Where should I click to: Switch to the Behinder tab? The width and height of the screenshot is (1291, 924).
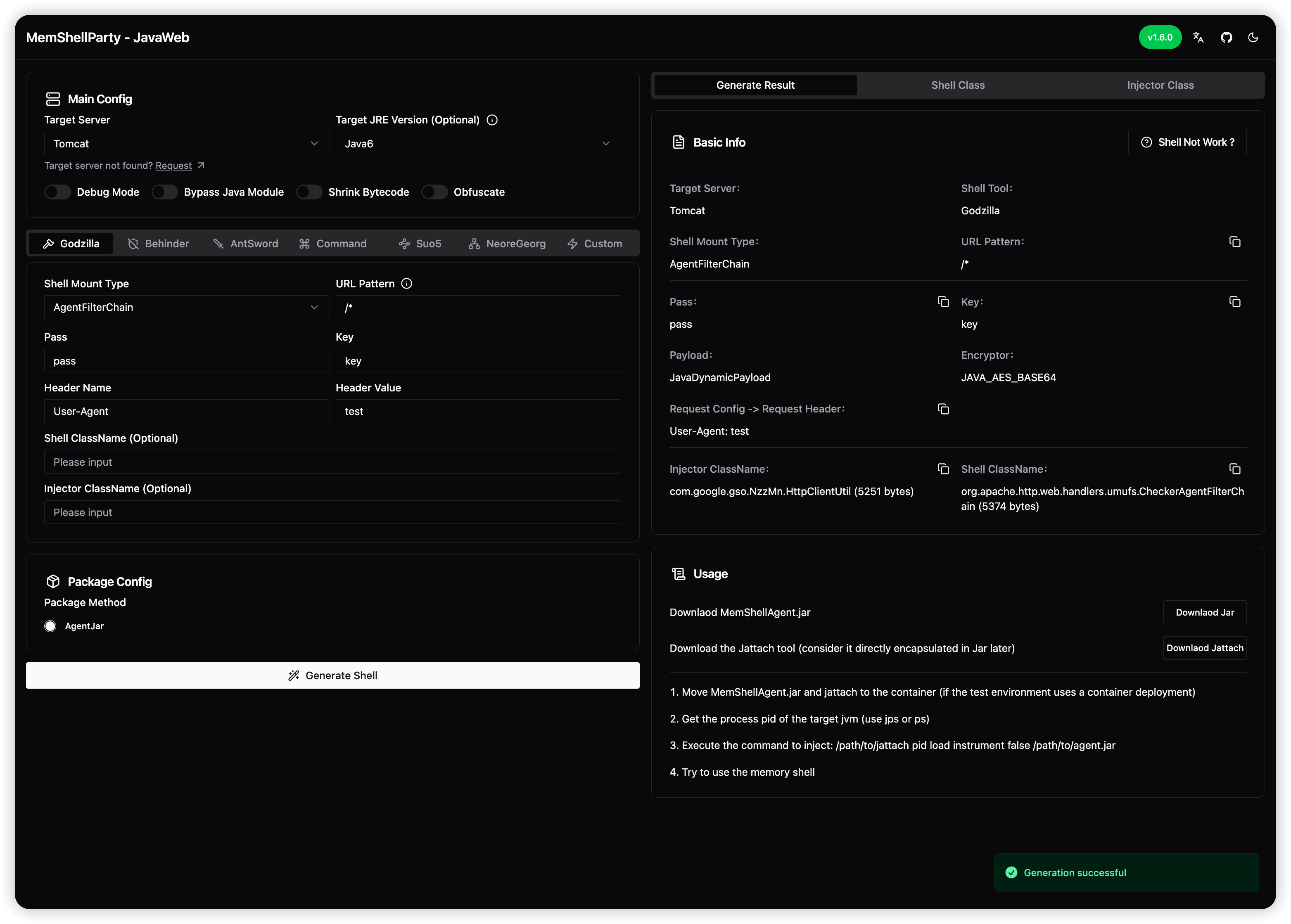click(159, 244)
